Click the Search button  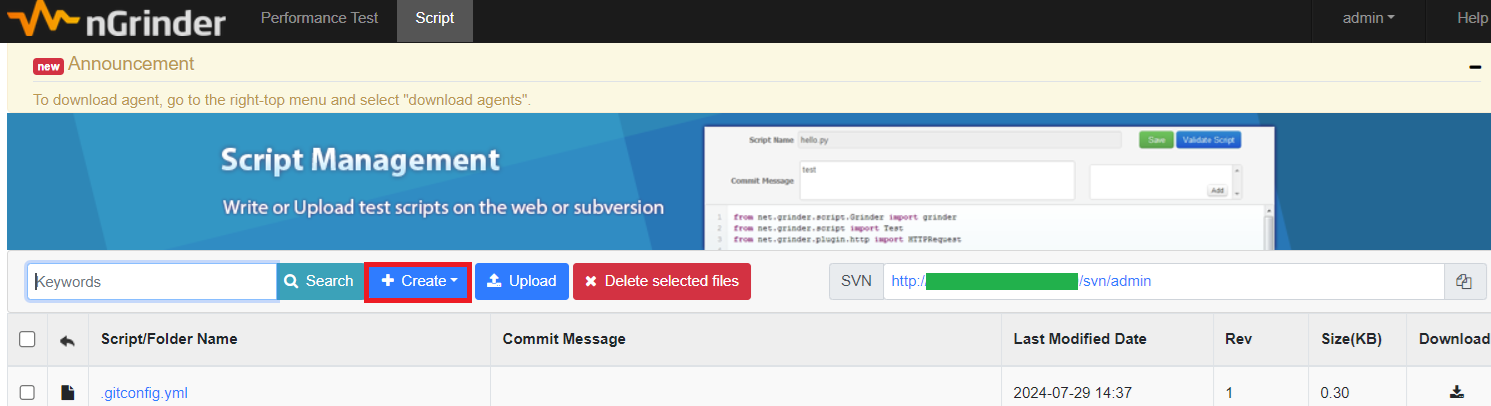click(x=319, y=282)
